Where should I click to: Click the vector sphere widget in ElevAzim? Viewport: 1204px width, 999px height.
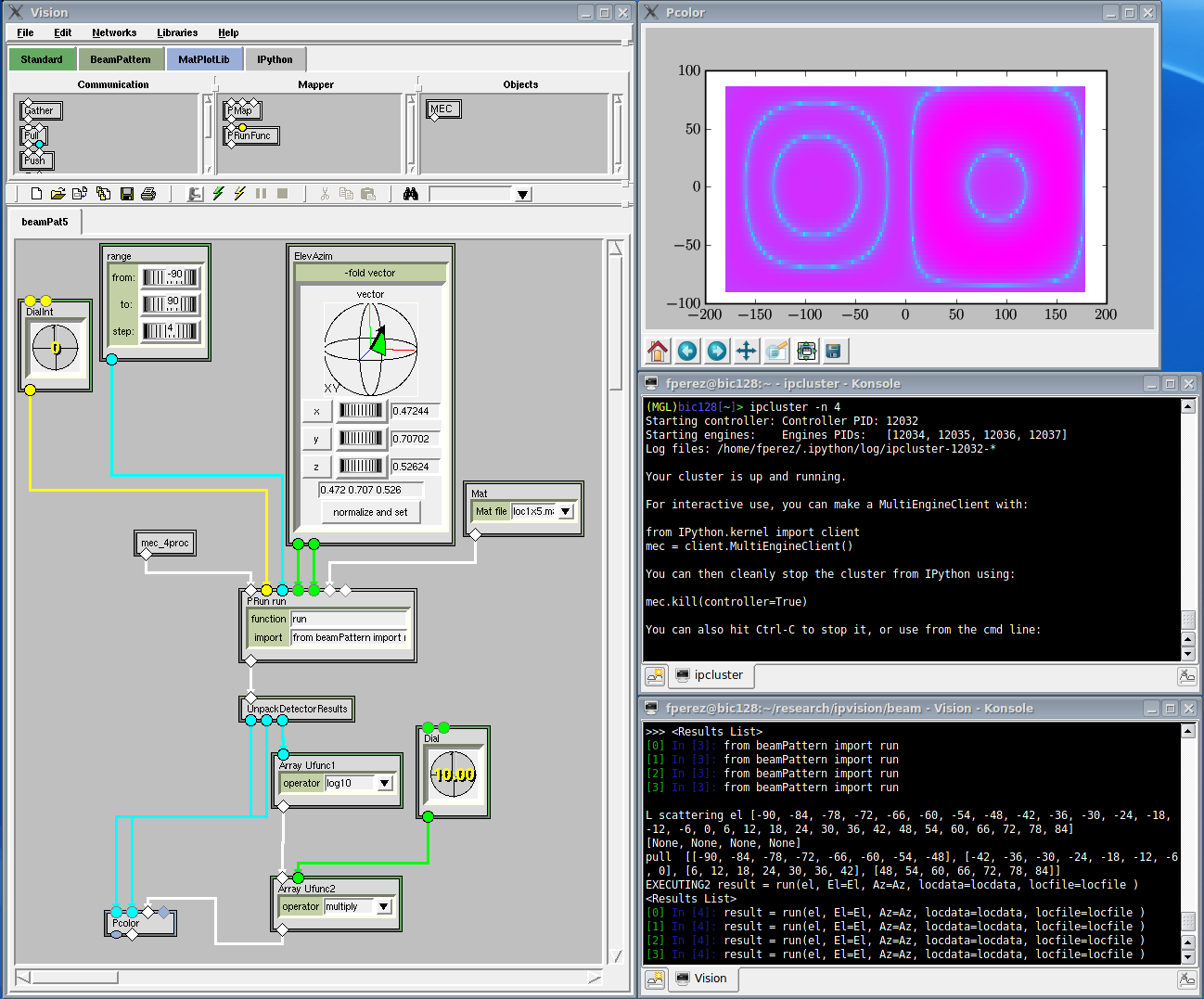(x=370, y=350)
